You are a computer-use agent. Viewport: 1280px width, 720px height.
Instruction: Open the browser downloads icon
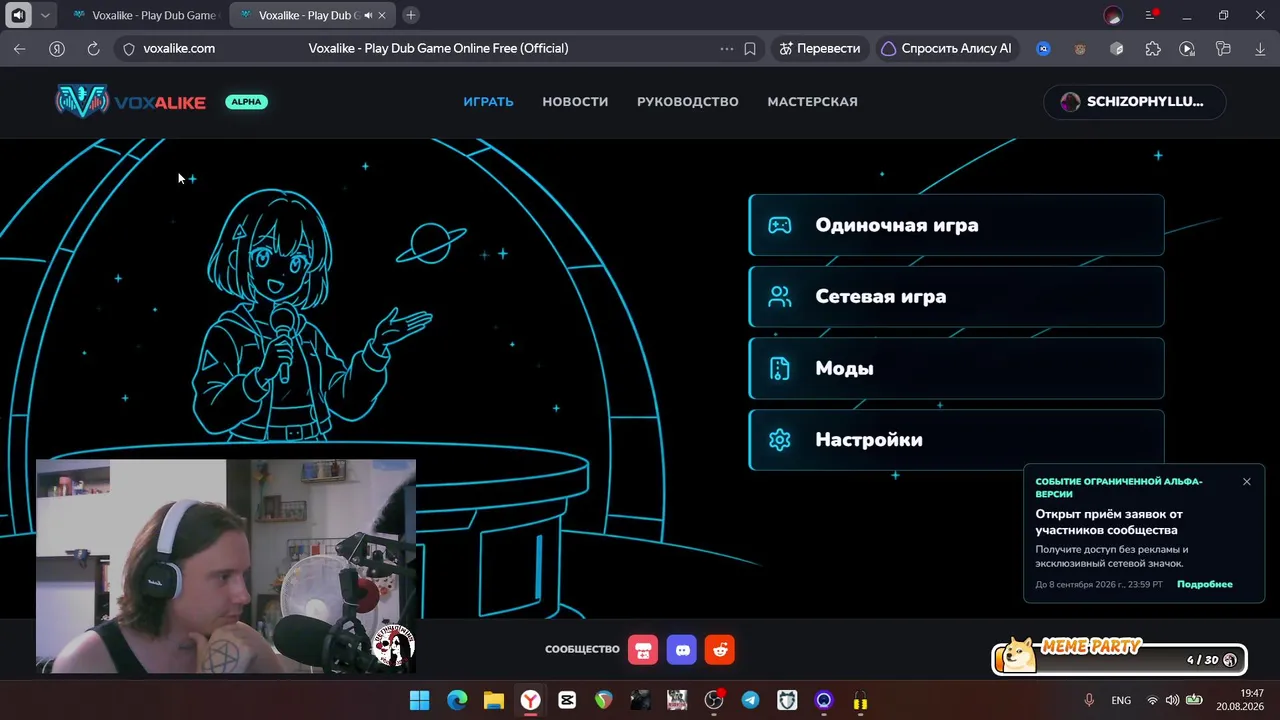pyautogui.click(x=1260, y=48)
